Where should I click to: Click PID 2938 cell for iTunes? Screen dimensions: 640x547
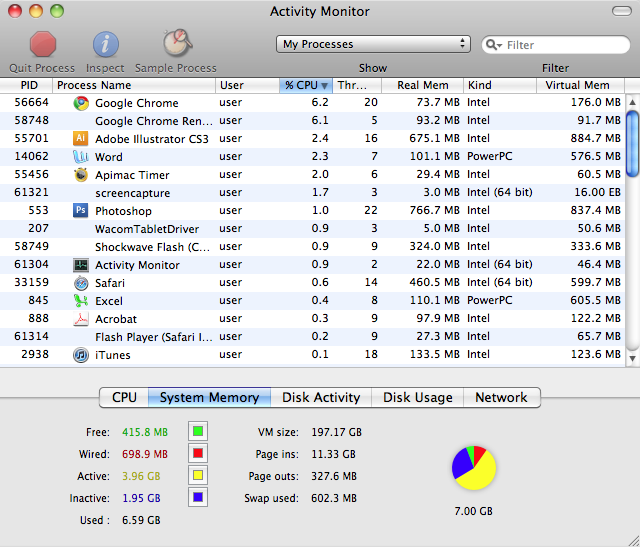pyautogui.click(x=35, y=354)
